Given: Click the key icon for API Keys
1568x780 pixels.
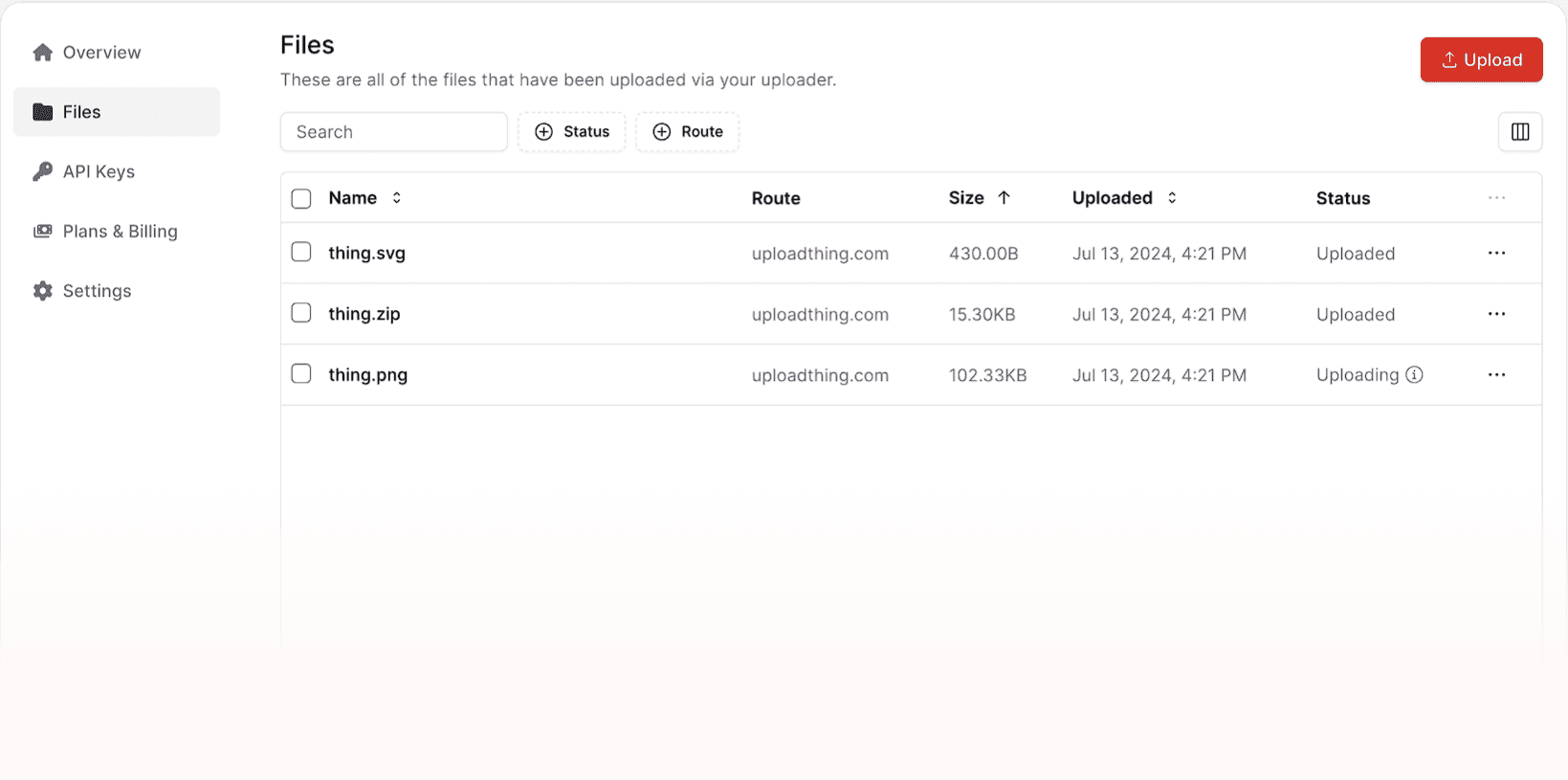Looking at the screenshot, I should click(x=42, y=171).
